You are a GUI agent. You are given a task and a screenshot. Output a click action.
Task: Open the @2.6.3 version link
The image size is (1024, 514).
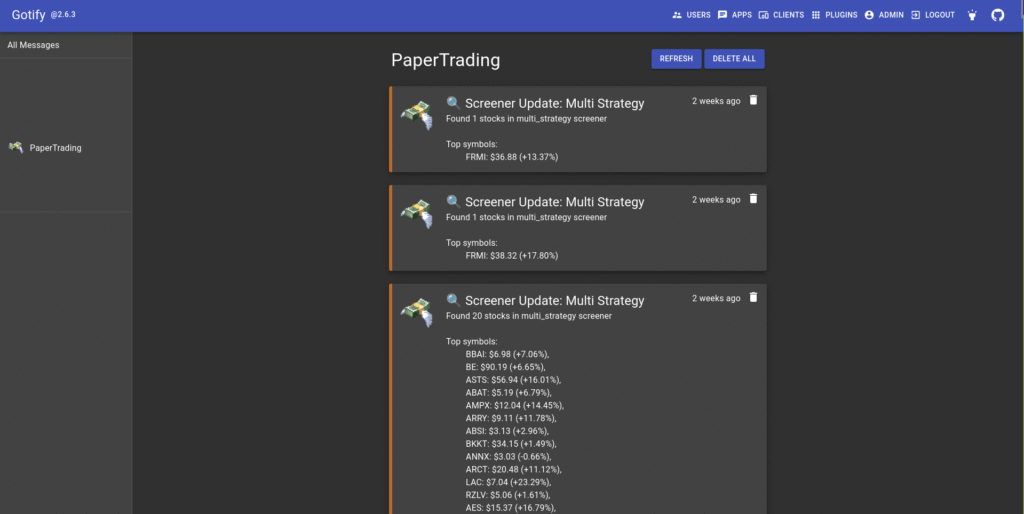[65, 16]
